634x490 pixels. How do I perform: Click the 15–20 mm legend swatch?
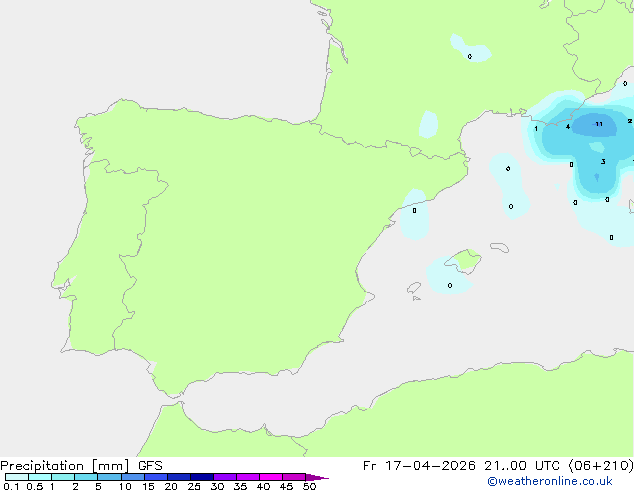click(x=156, y=477)
